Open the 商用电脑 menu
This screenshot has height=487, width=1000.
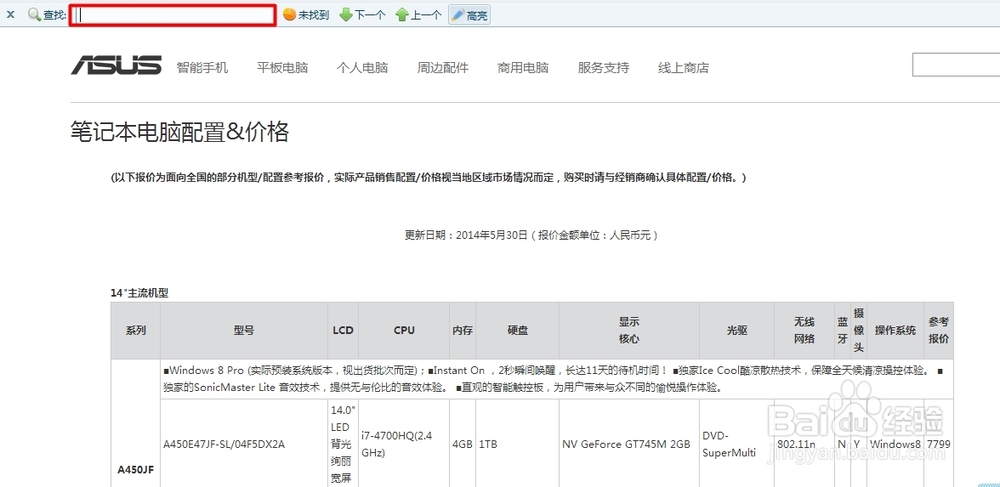(x=523, y=68)
